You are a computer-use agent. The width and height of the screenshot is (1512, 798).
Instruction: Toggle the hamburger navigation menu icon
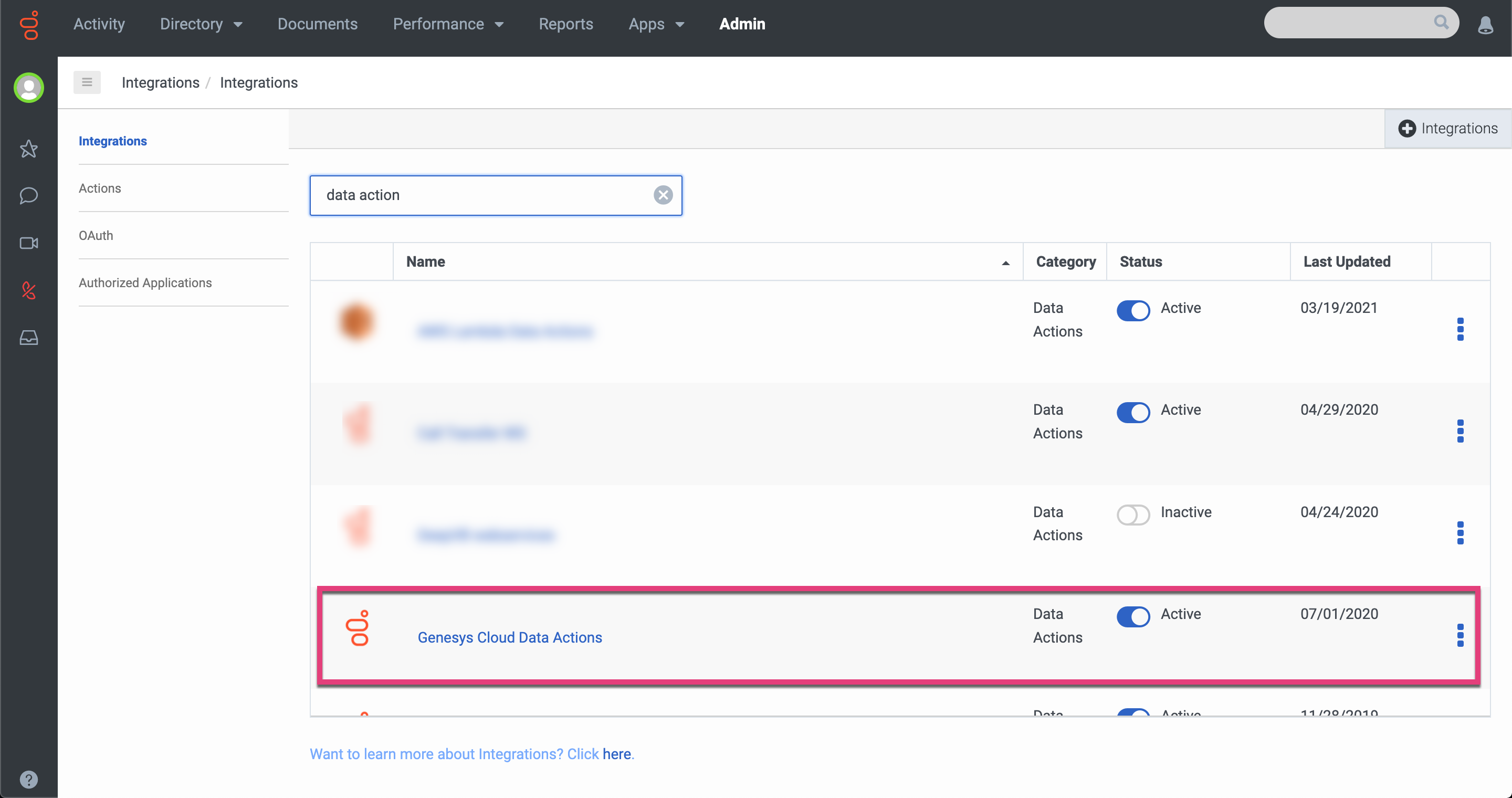(x=87, y=82)
